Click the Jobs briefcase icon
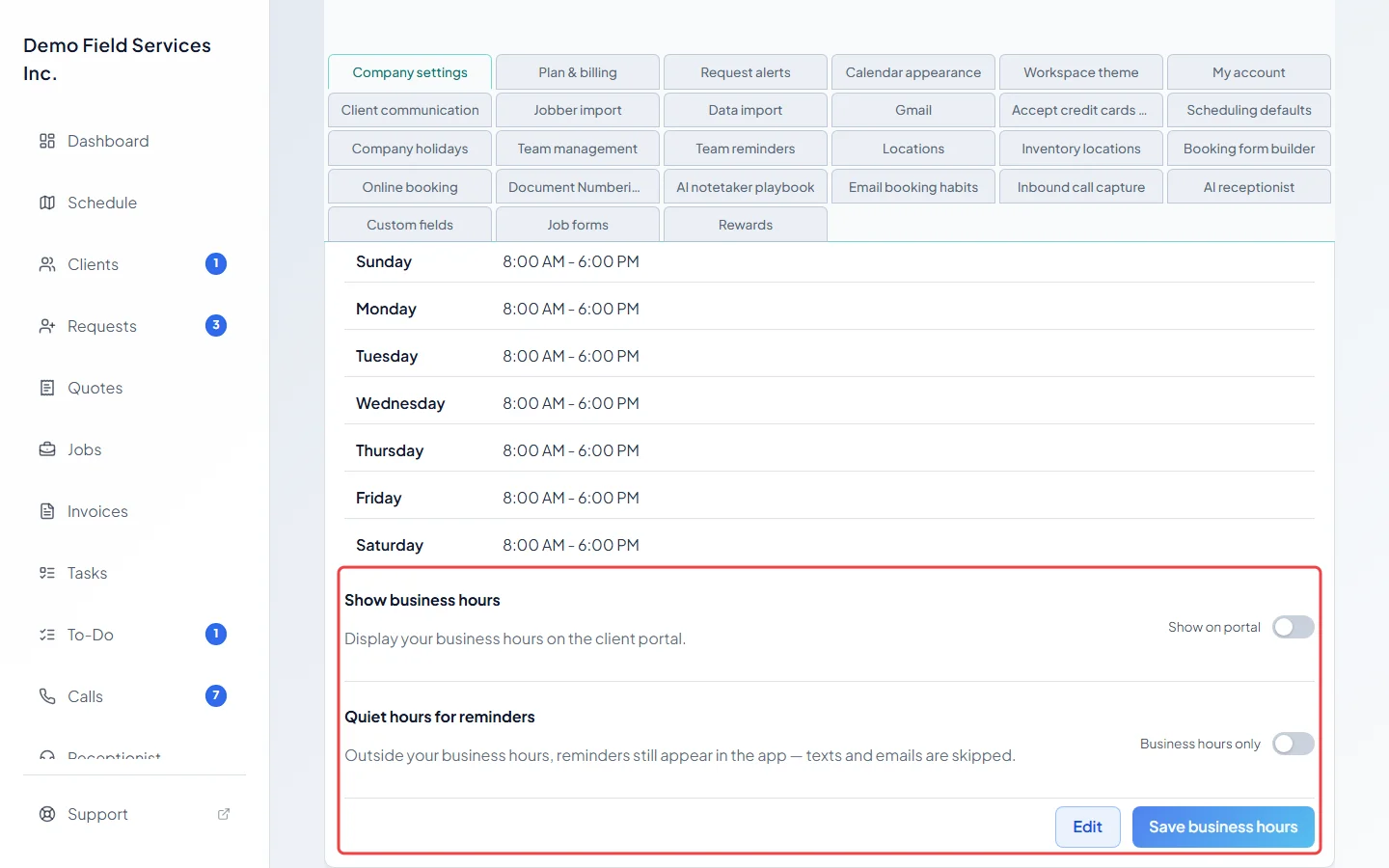 47,449
